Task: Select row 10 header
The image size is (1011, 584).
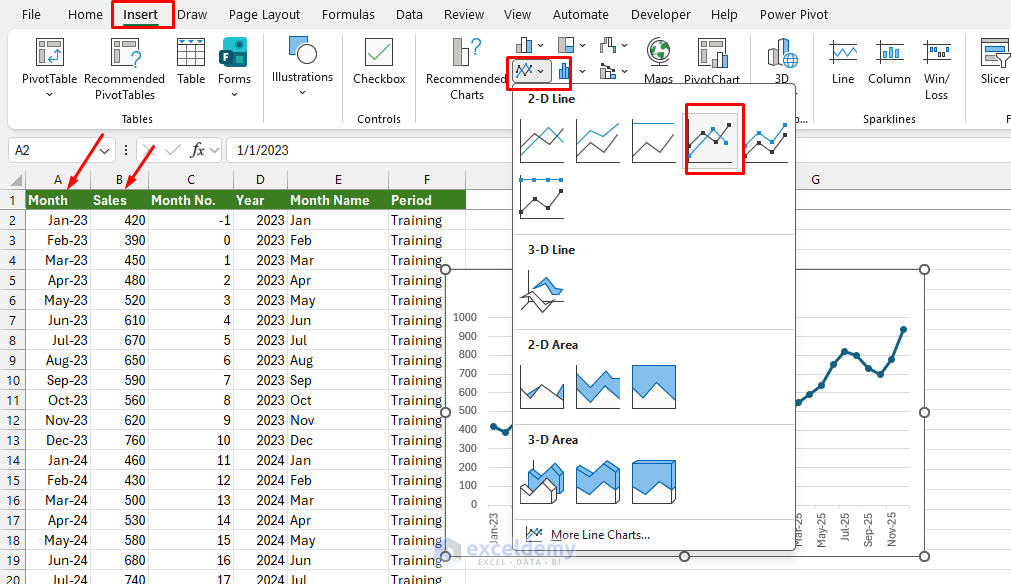Action: (x=13, y=380)
